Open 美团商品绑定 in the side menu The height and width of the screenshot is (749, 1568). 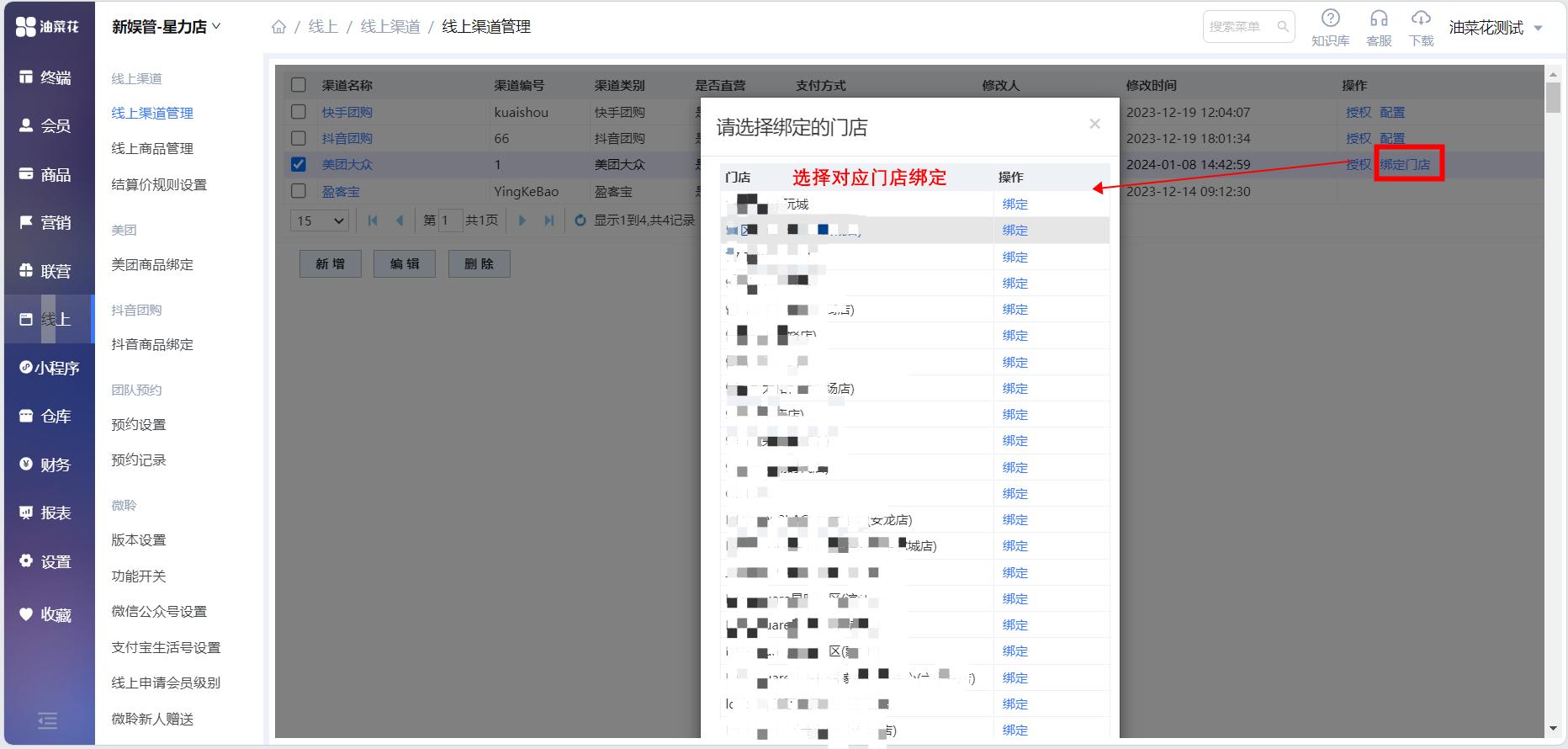coord(152,264)
